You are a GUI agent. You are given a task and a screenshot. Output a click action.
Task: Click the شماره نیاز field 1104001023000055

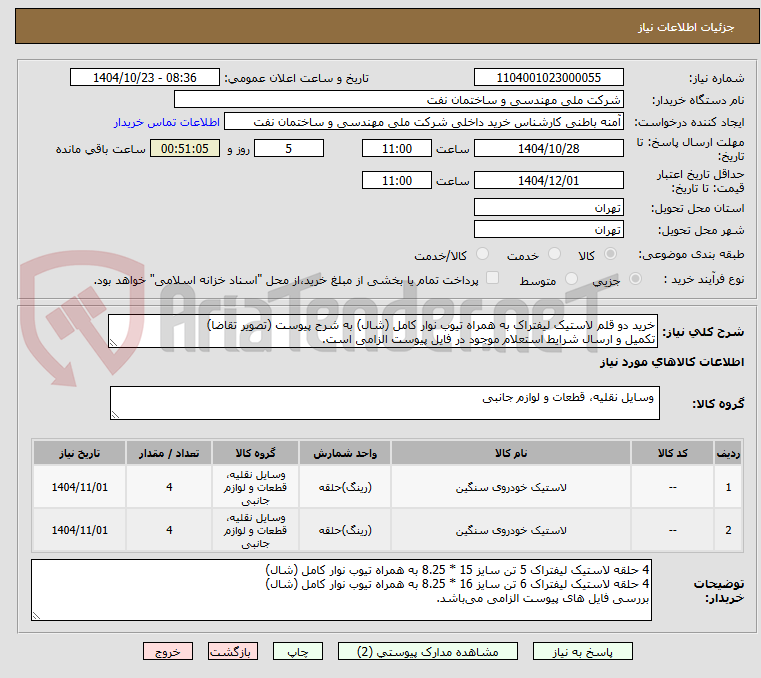(x=548, y=78)
